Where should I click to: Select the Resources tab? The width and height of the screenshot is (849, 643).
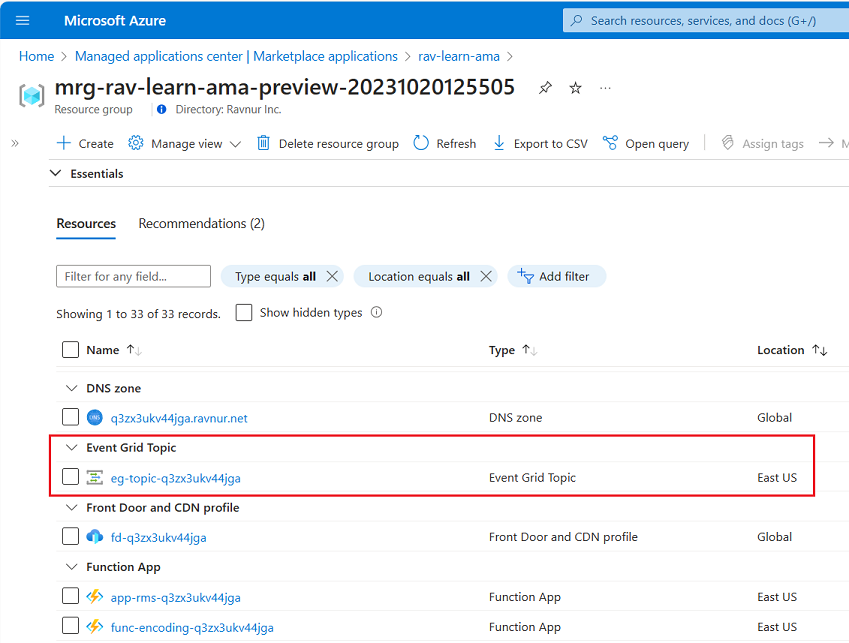pyautogui.click(x=86, y=223)
